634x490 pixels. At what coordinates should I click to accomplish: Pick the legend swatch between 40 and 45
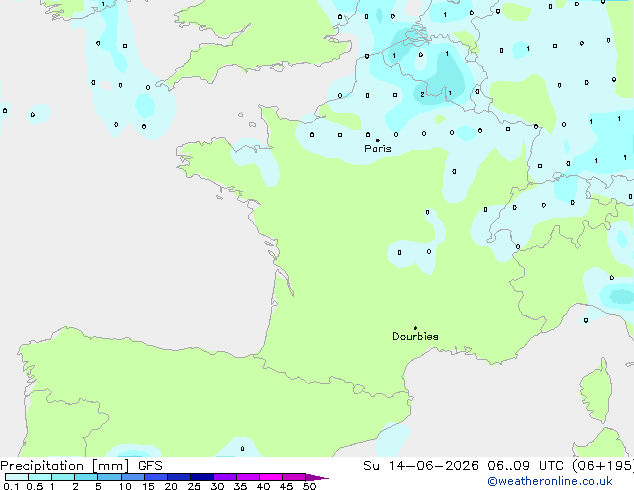[x=271, y=477]
